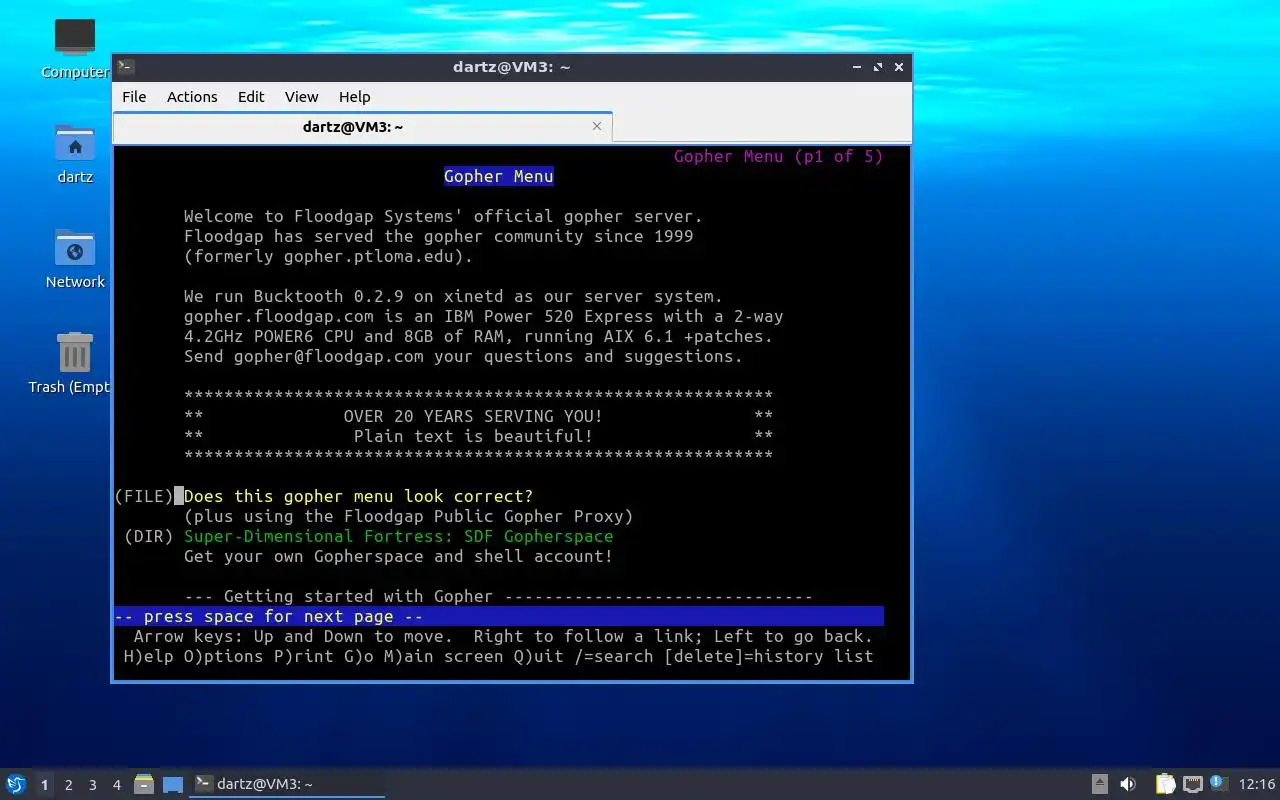
Task: Click the show desktop icon in taskbar
Action: click(173, 784)
